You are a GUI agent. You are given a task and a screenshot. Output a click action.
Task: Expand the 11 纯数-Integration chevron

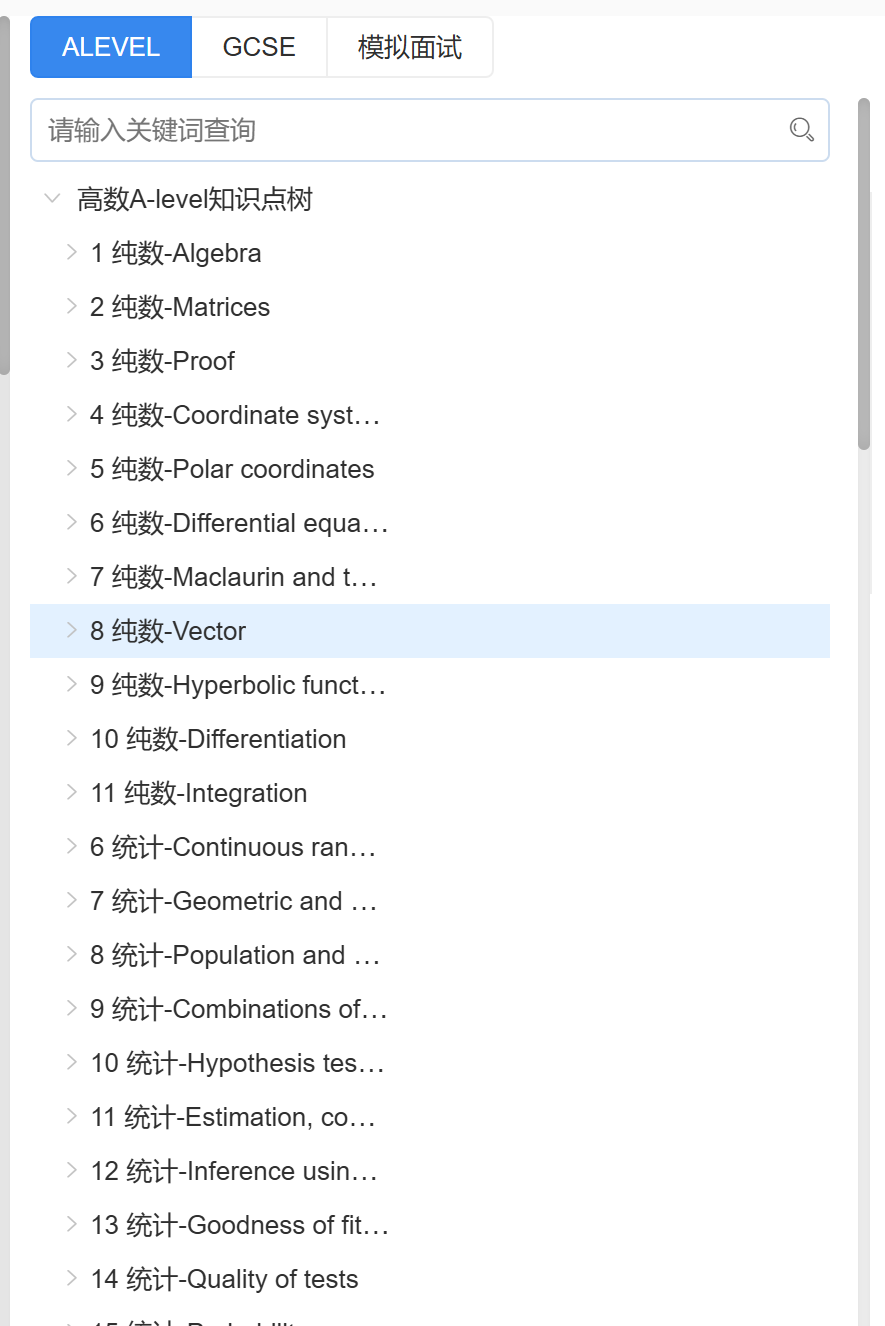pyautogui.click(x=72, y=792)
